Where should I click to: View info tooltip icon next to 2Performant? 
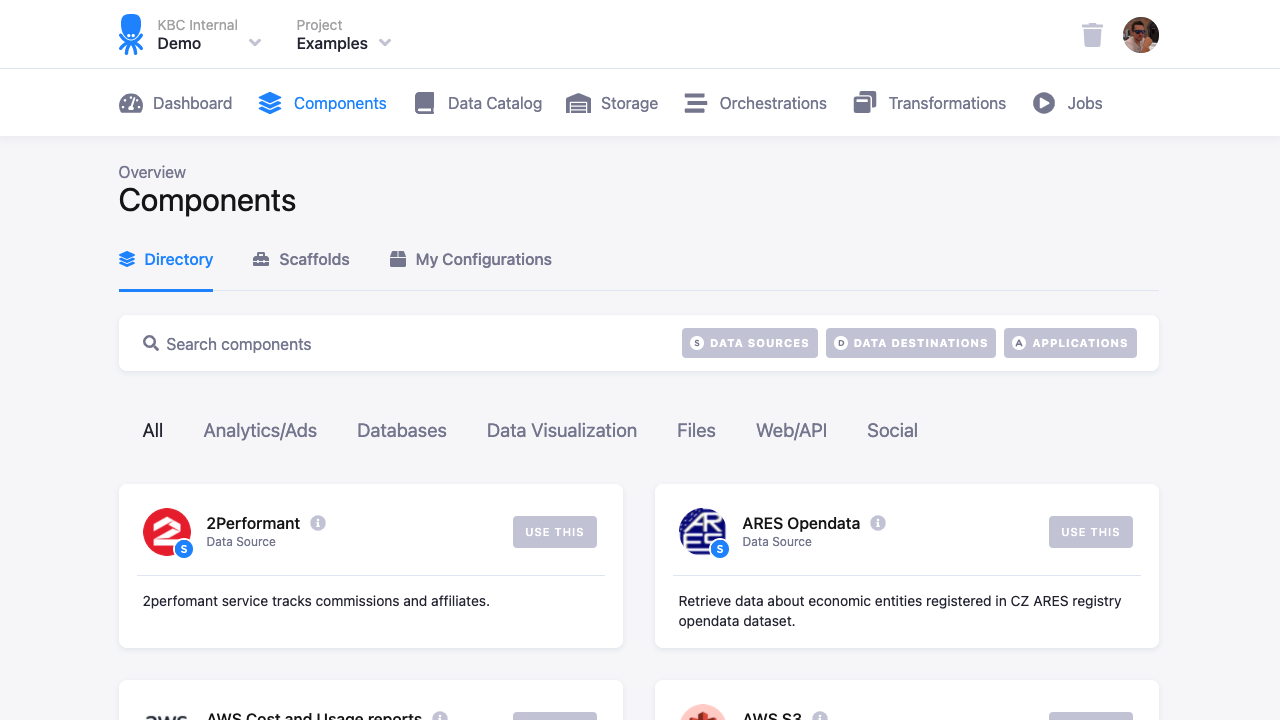click(318, 522)
